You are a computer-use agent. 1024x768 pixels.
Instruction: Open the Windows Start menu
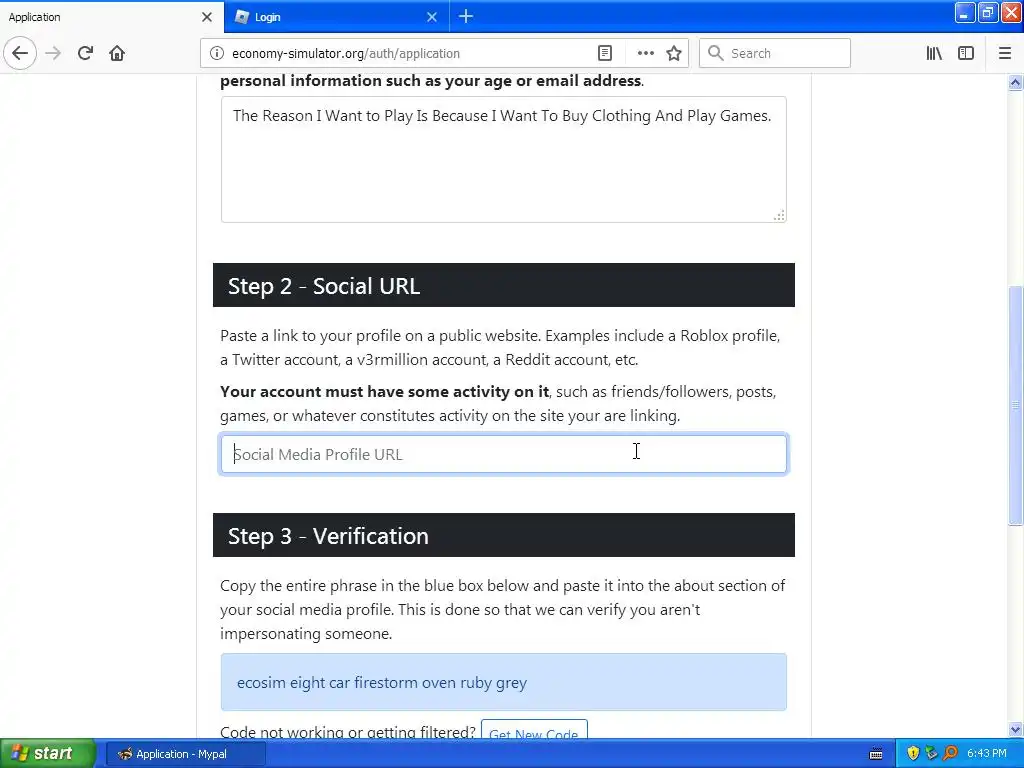(x=48, y=754)
